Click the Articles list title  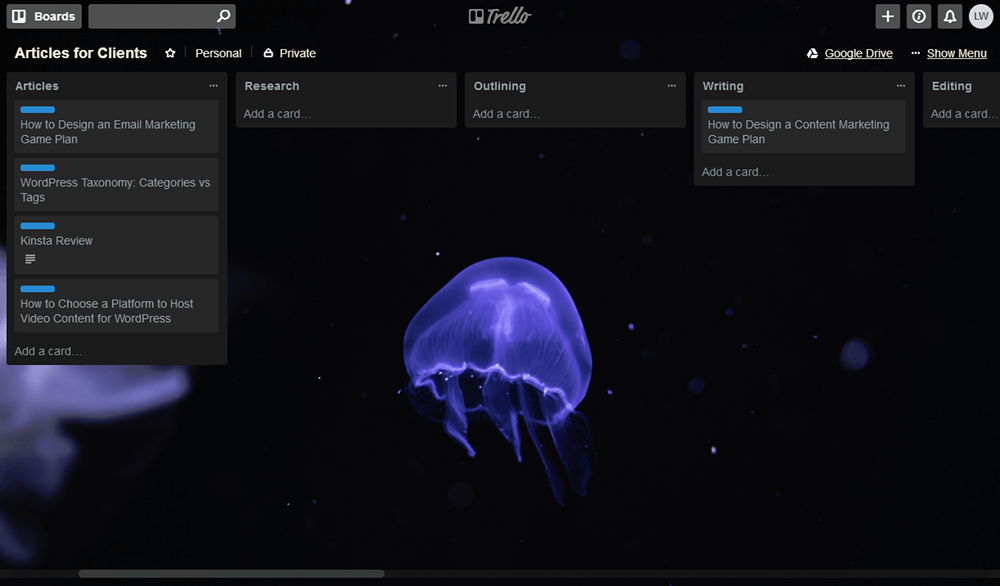coord(37,86)
